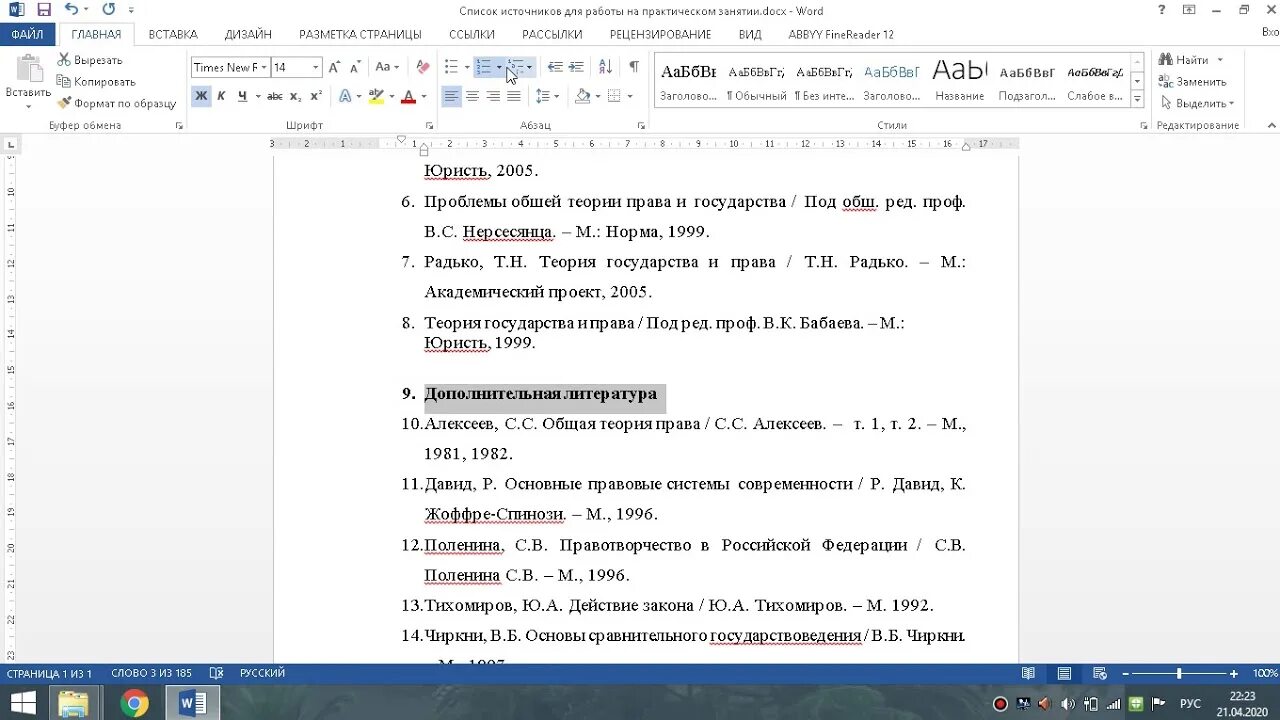Toggle bold Ж formatting
This screenshot has width=1280, height=720.
tap(201, 96)
